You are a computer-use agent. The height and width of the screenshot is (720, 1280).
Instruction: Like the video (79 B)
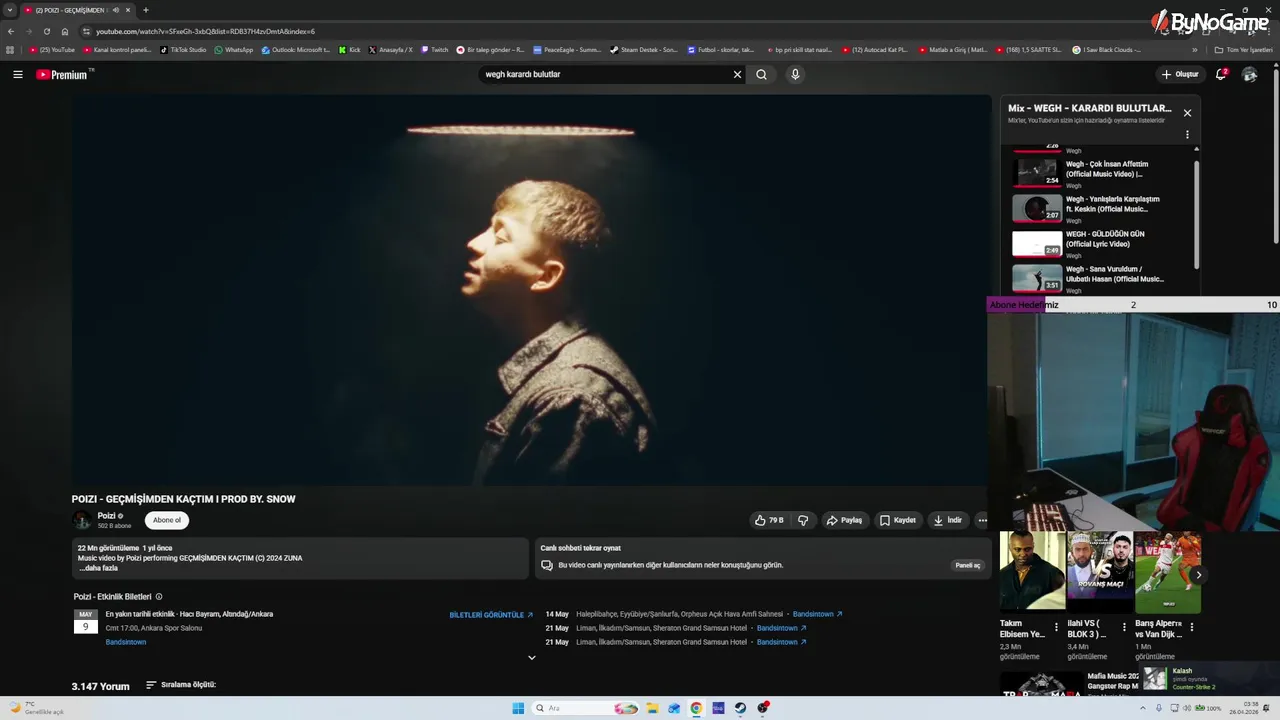(x=769, y=520)
